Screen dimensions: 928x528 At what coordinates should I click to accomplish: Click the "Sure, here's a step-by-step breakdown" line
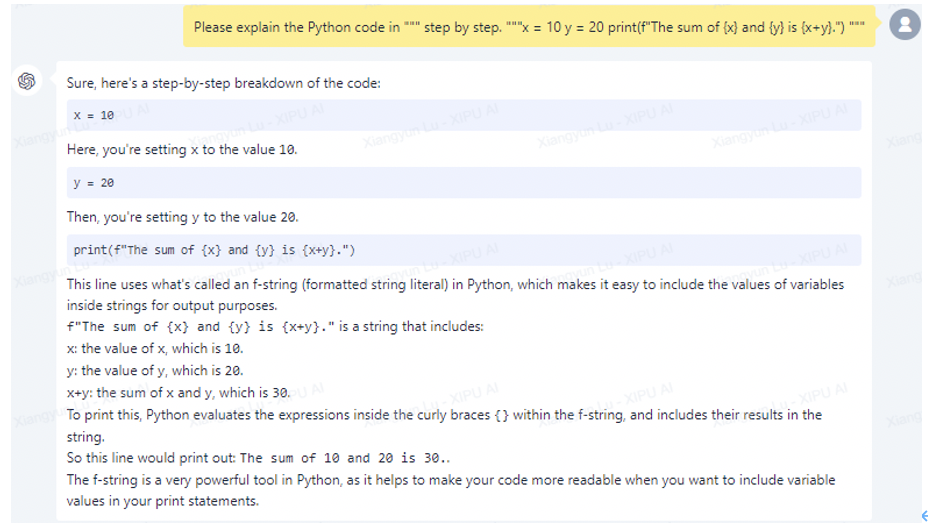point(224,83)
